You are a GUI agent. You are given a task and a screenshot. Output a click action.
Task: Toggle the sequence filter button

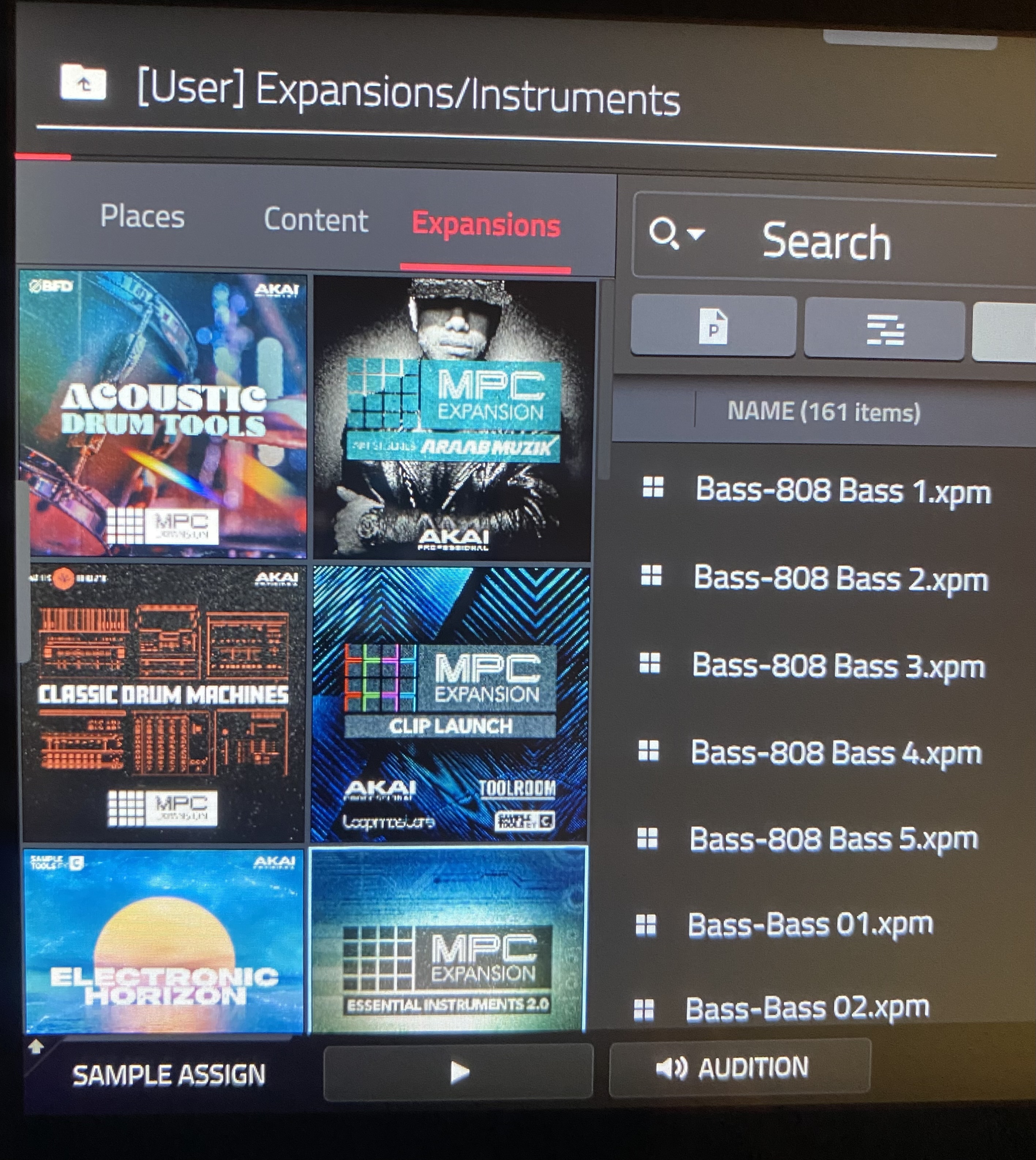click(x=885, y=330)
